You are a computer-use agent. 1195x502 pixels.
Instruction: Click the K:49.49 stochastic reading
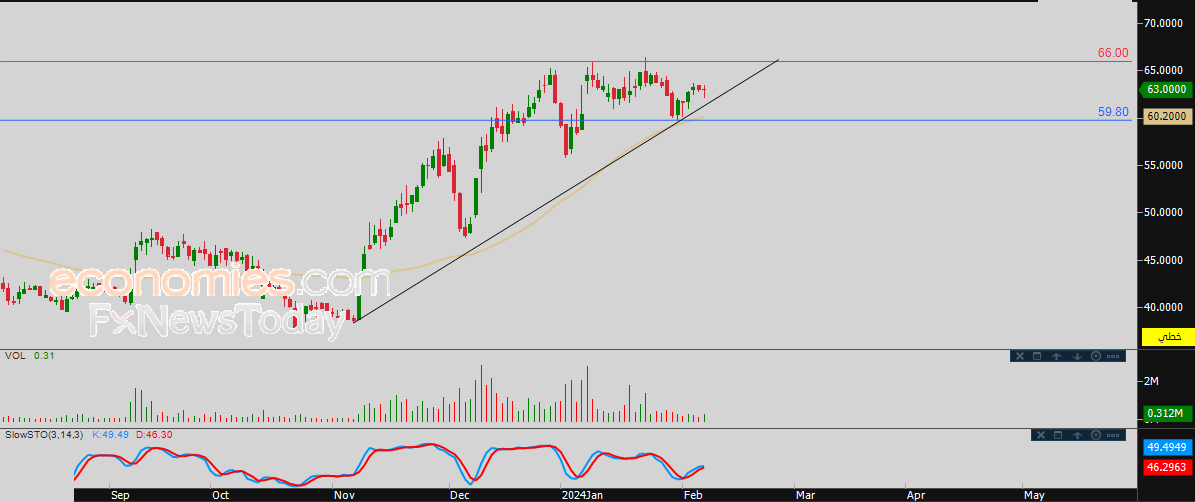click(113, 434)
